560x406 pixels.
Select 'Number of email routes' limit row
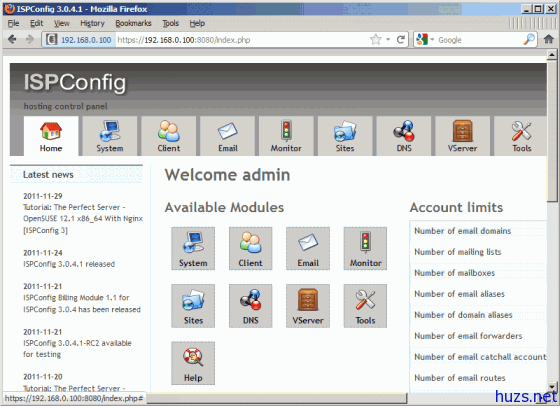478,378
